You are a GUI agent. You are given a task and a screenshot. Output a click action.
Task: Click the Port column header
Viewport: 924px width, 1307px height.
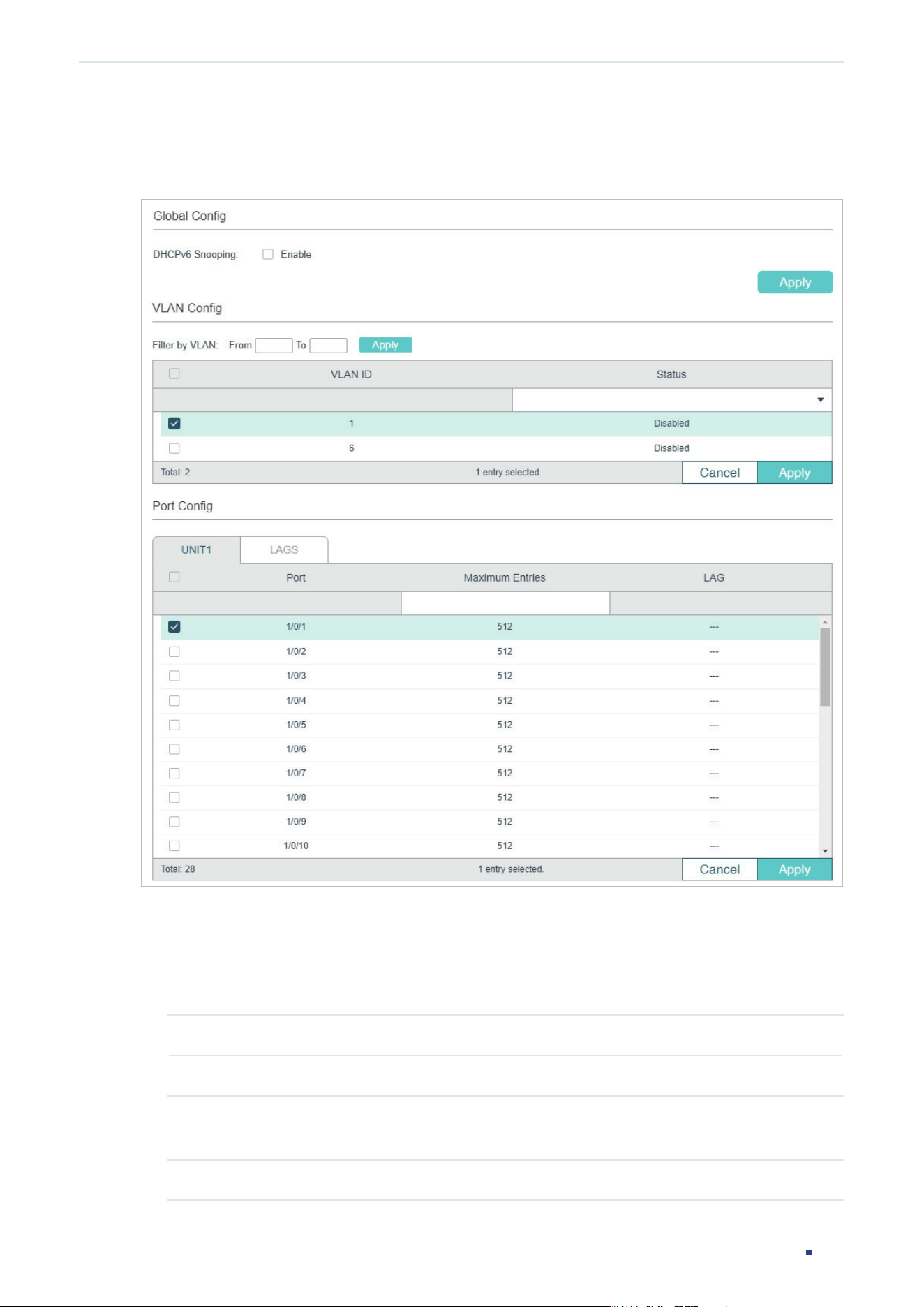[x=296, y=577]
